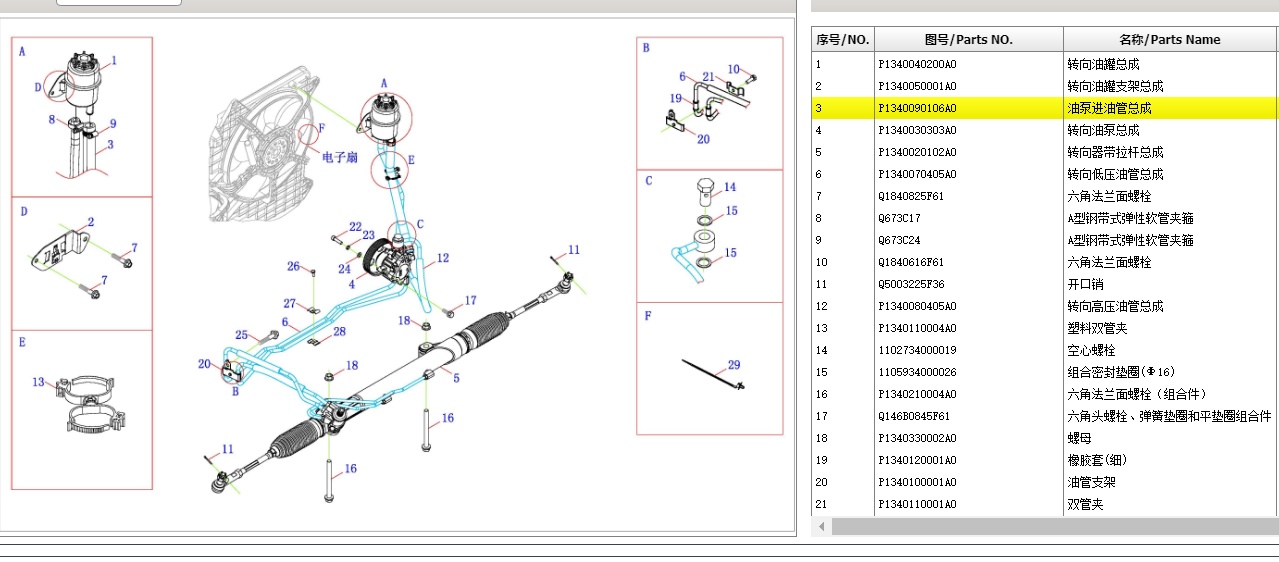Image resolution: width=1279 pixels, height=562 pixels.
Task: Click part name 转向高压油管总成
Action: coord(1115,306)
